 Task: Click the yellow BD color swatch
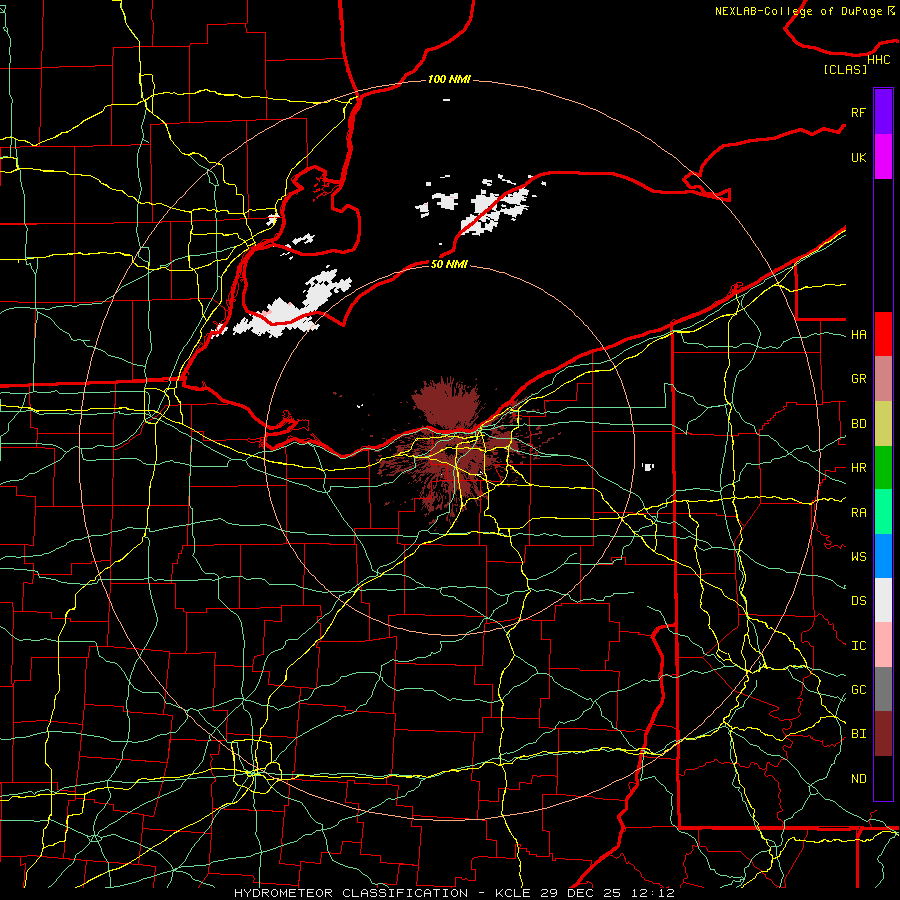883,424
